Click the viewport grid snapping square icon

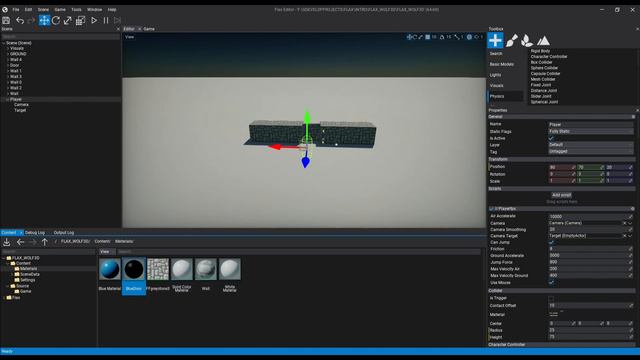428,37
